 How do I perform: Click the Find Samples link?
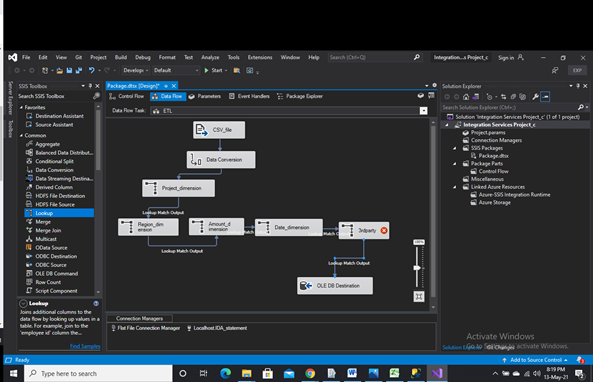pyautogui.click(x=85, y=346)
